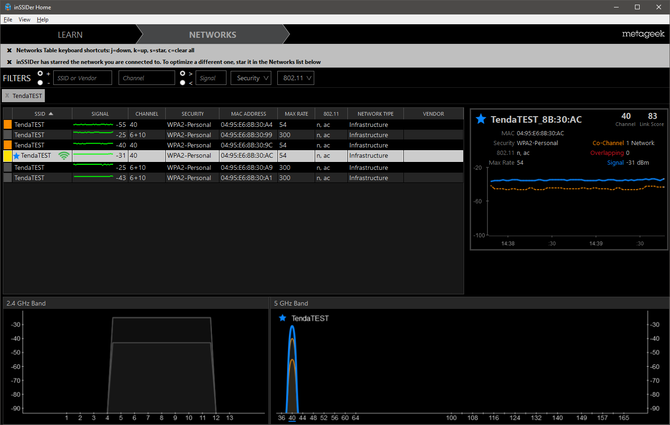This screenshot has height=425, width=670.
Task: Sort by the MAX RATE column header
Action: coord(296,114)
